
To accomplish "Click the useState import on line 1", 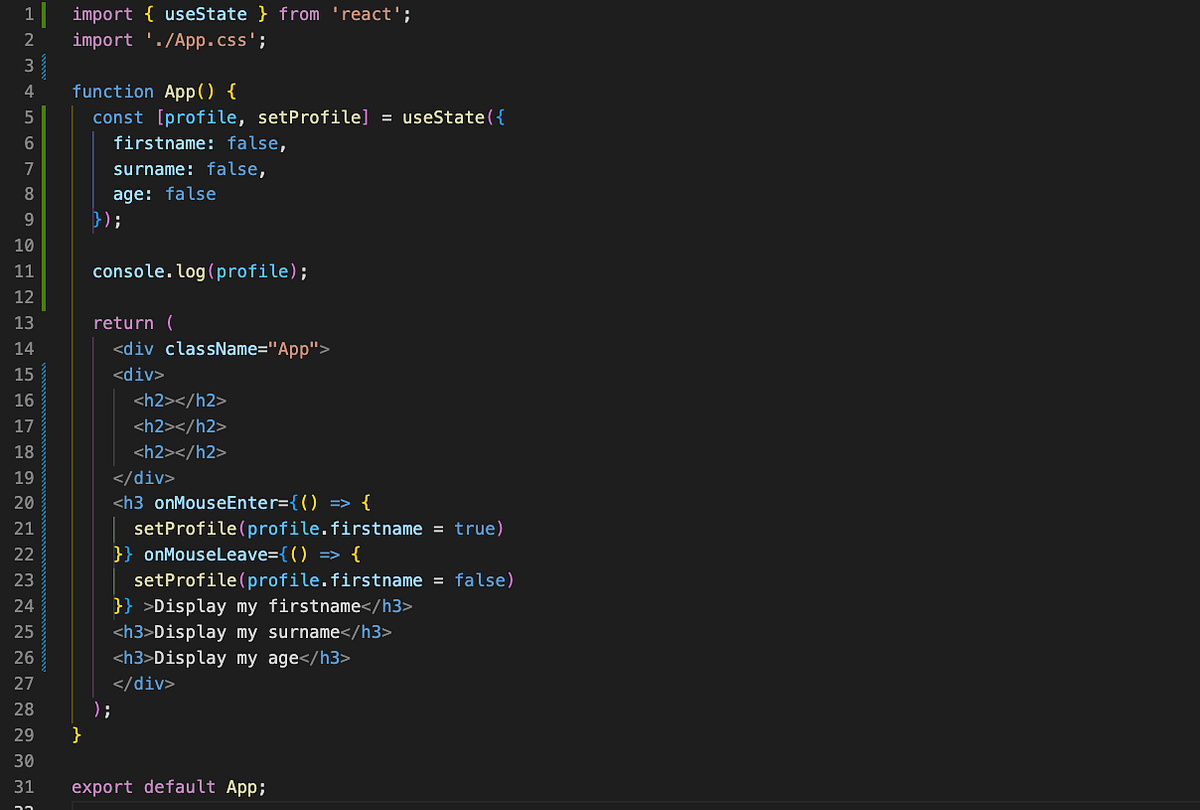I will (x=205, y=14).
